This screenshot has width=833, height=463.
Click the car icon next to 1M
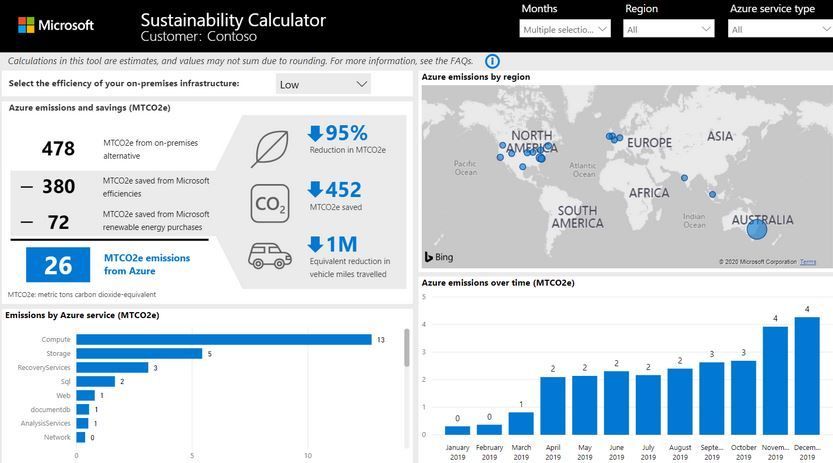pos(270,256)
